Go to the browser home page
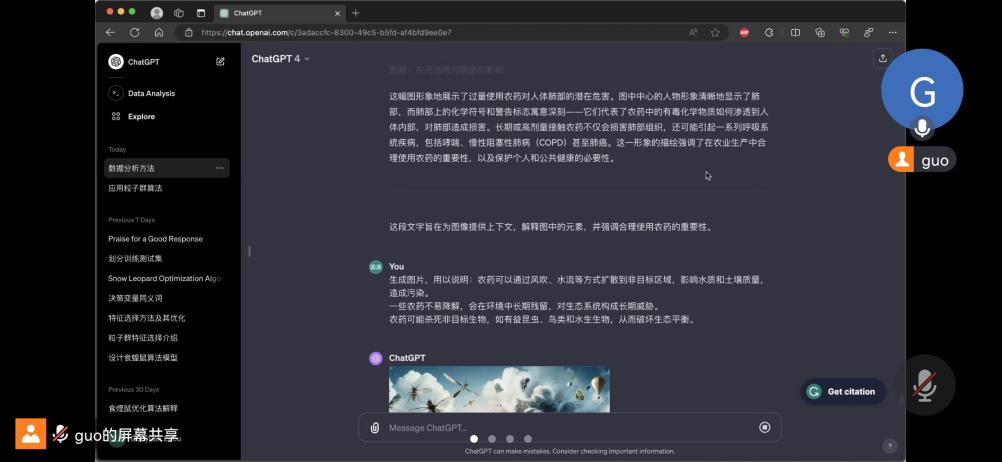 point(158,32)
